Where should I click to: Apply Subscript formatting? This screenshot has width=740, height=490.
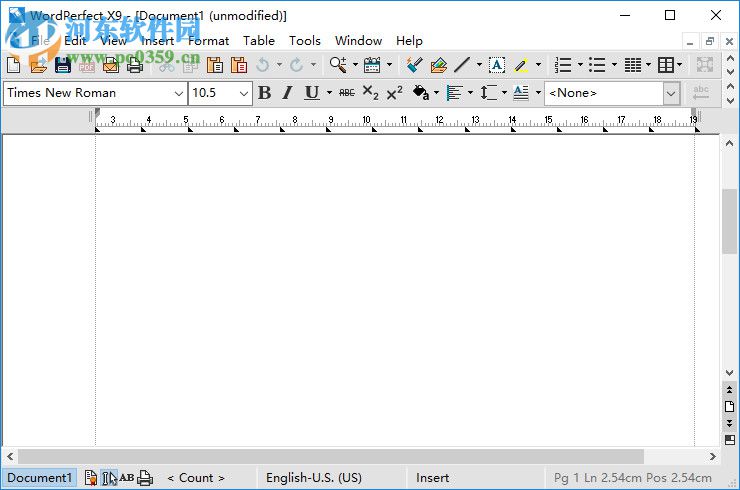(370, 93)
